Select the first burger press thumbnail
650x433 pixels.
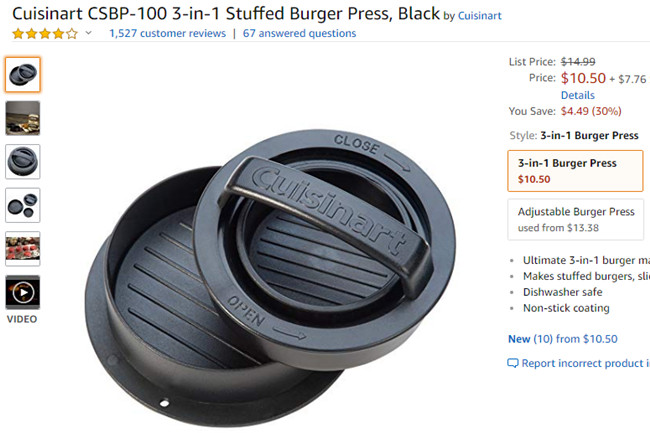[x=22, y=74]
